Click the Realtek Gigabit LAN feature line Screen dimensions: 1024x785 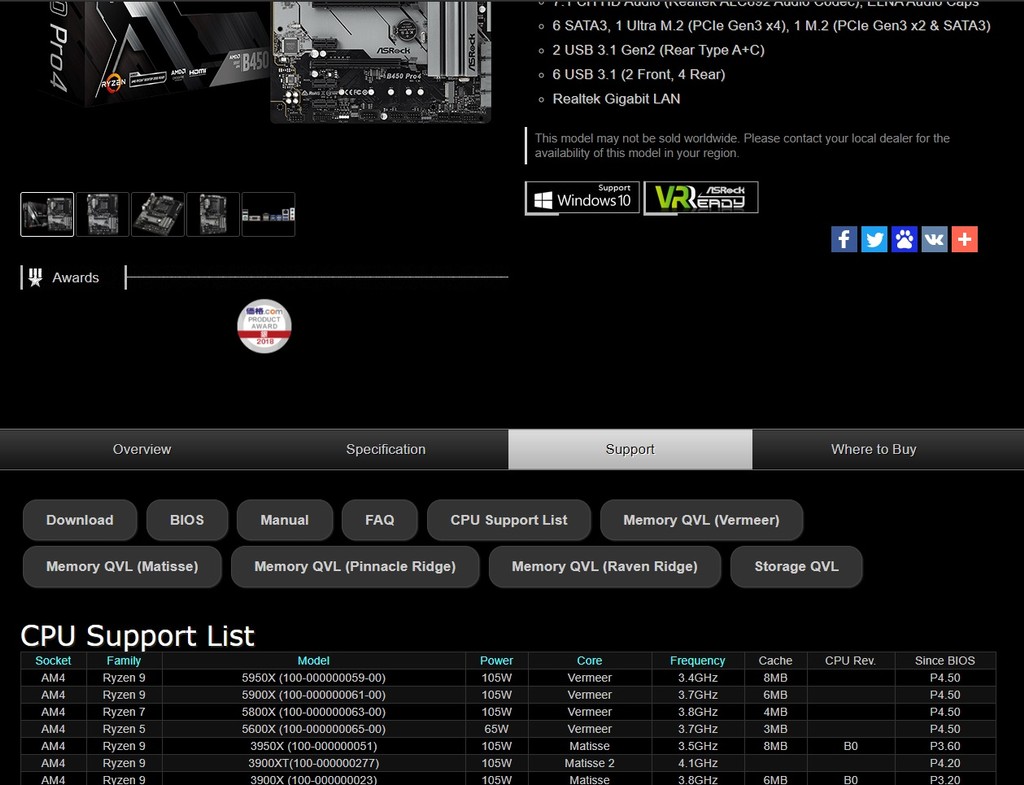(616, 99)
